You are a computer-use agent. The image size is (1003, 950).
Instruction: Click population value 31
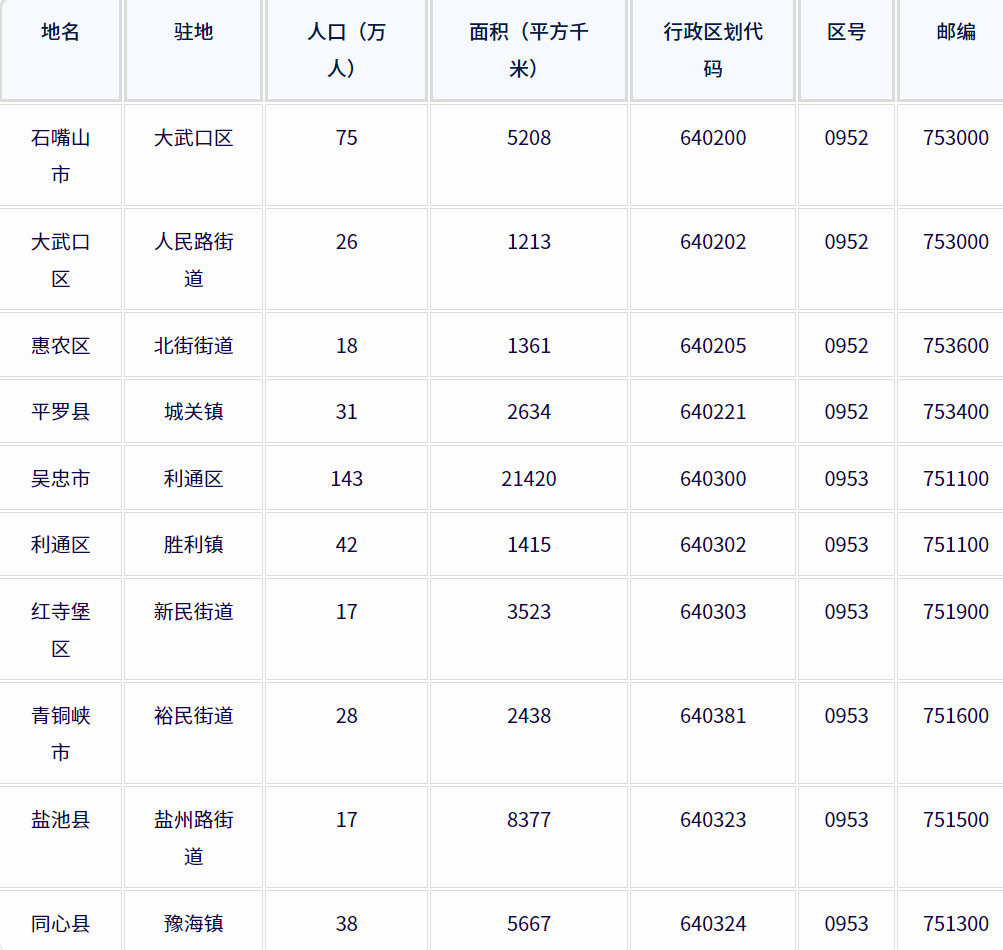pyautogui.click(x=346, y=411)
